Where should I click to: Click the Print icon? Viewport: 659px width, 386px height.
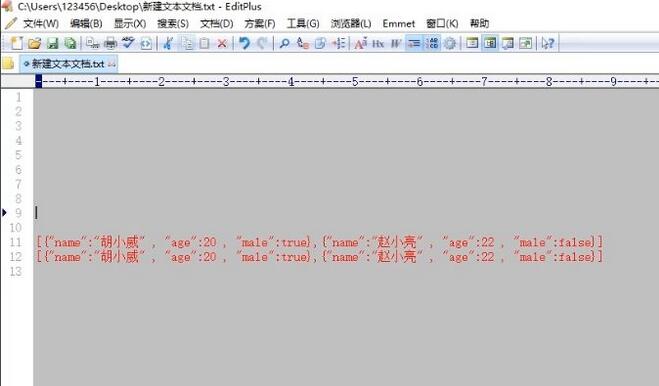tap(111, 43)
